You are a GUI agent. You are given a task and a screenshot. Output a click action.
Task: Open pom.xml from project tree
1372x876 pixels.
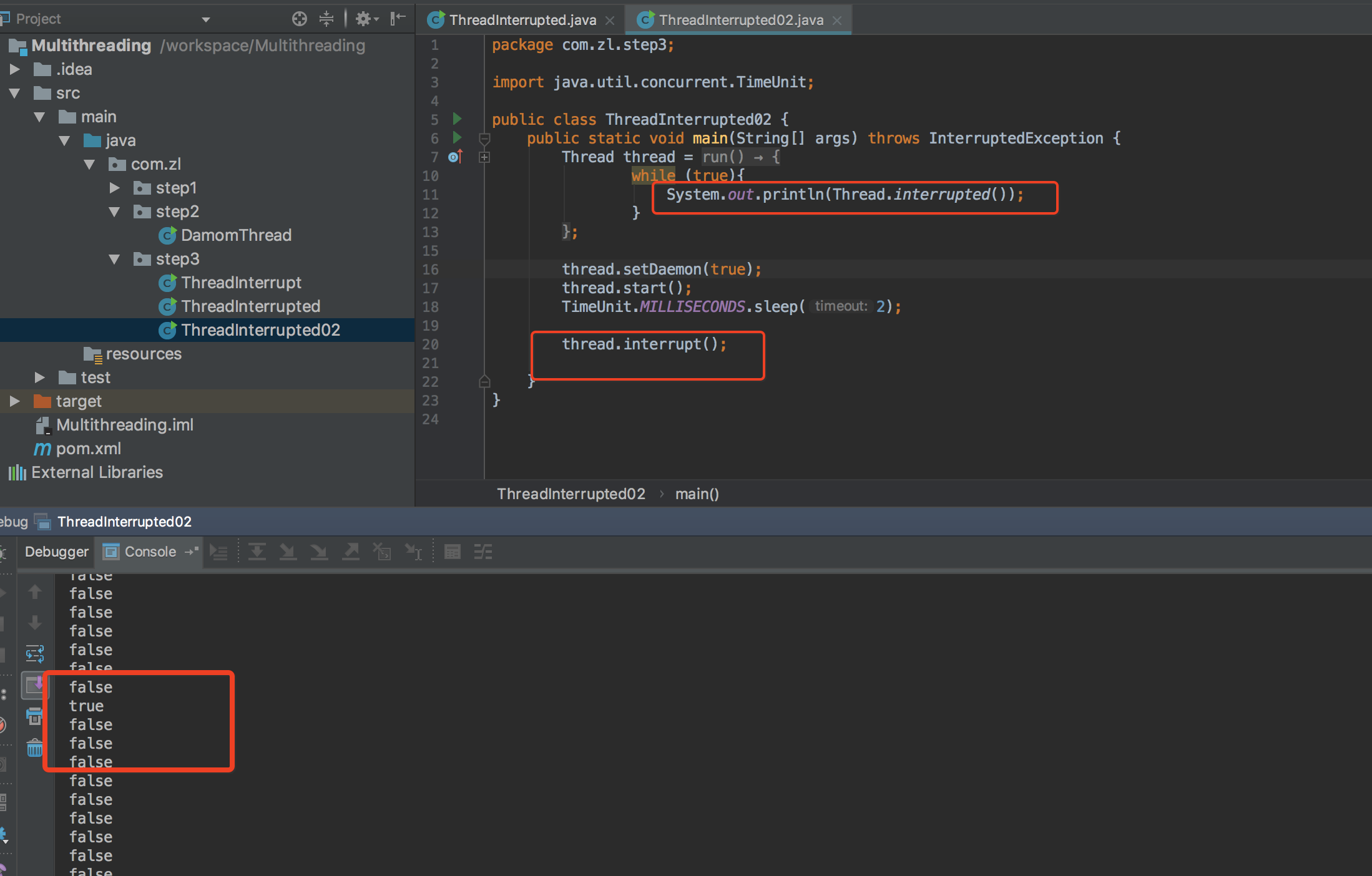(88, 449)
